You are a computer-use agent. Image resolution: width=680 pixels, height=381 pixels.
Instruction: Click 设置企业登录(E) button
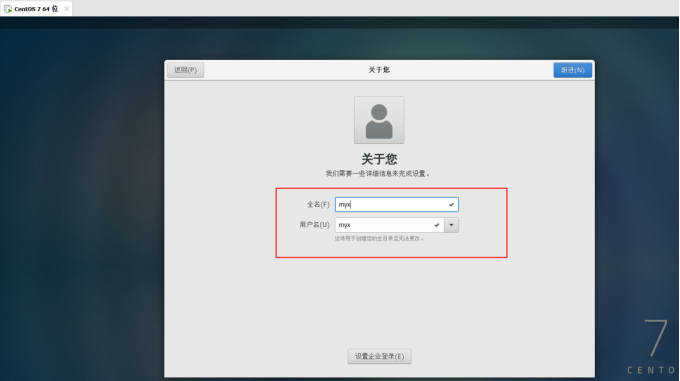[x=379, y=356]
